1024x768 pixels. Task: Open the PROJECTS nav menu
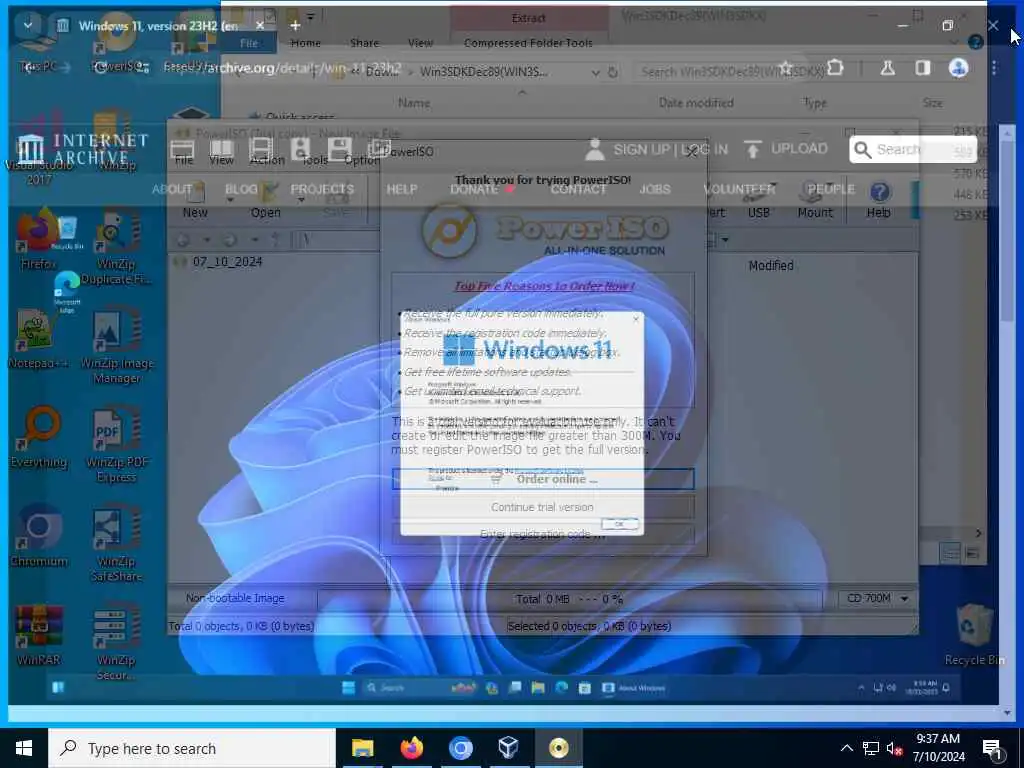click(323, 189)
